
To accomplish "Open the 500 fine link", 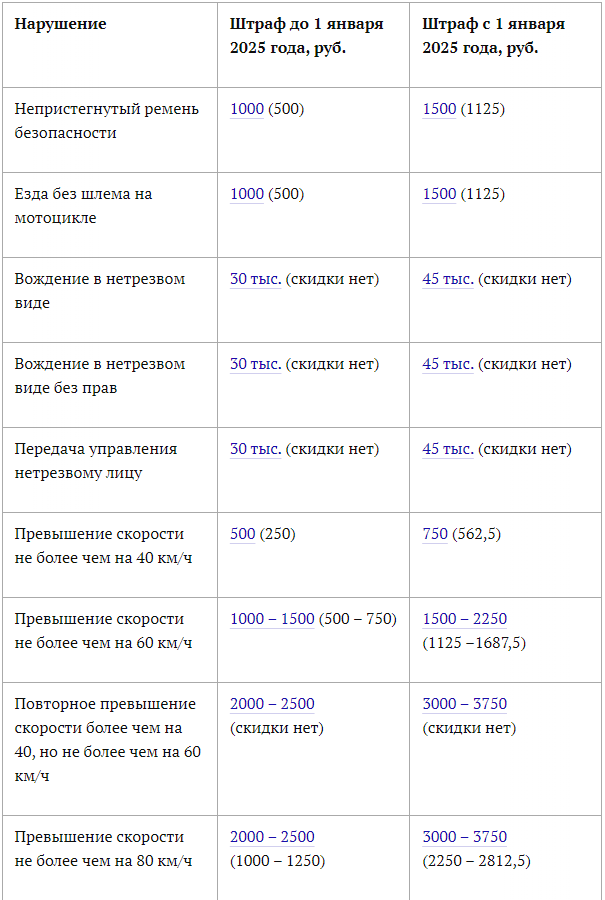I will pos(242,533).
